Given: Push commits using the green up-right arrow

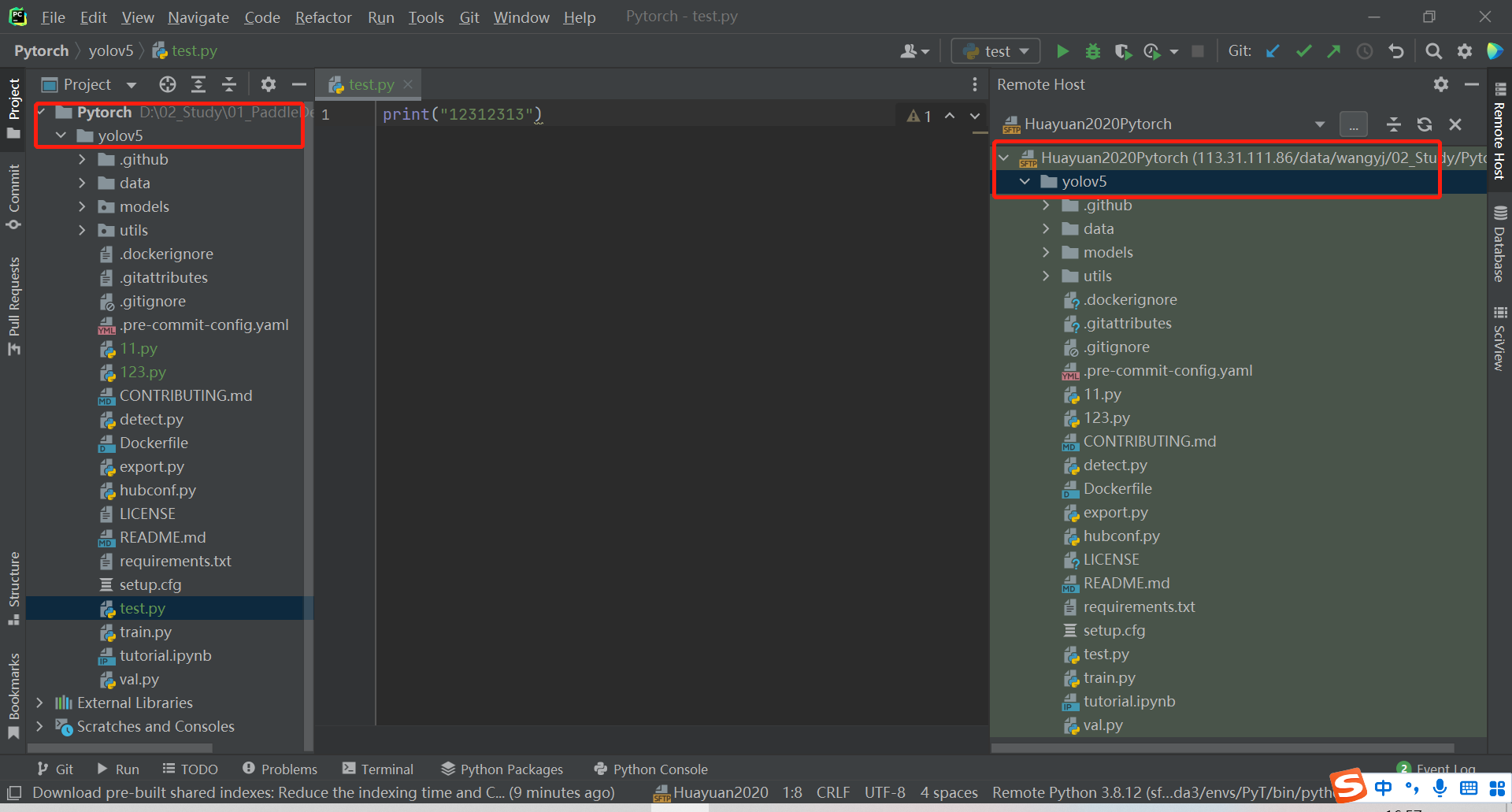Looking at the screenshot, I should click(1334, 51).
